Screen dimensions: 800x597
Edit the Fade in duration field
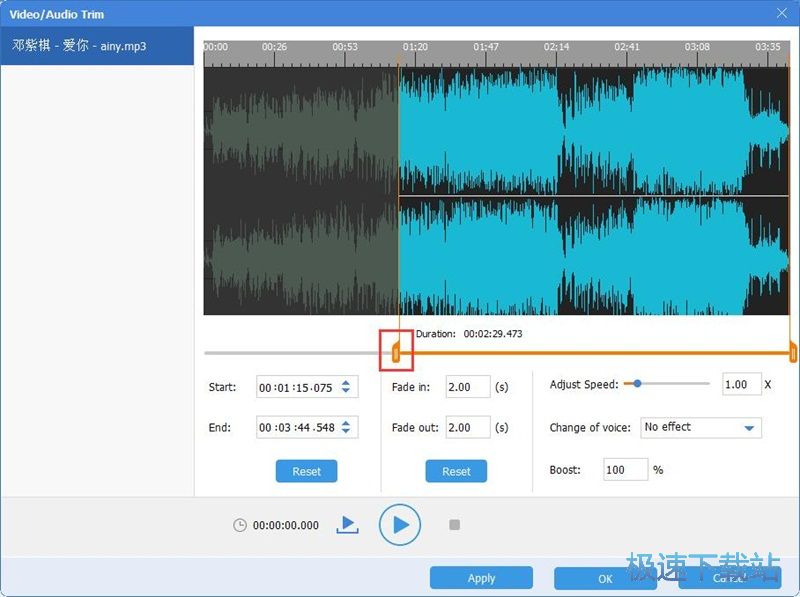467,387
